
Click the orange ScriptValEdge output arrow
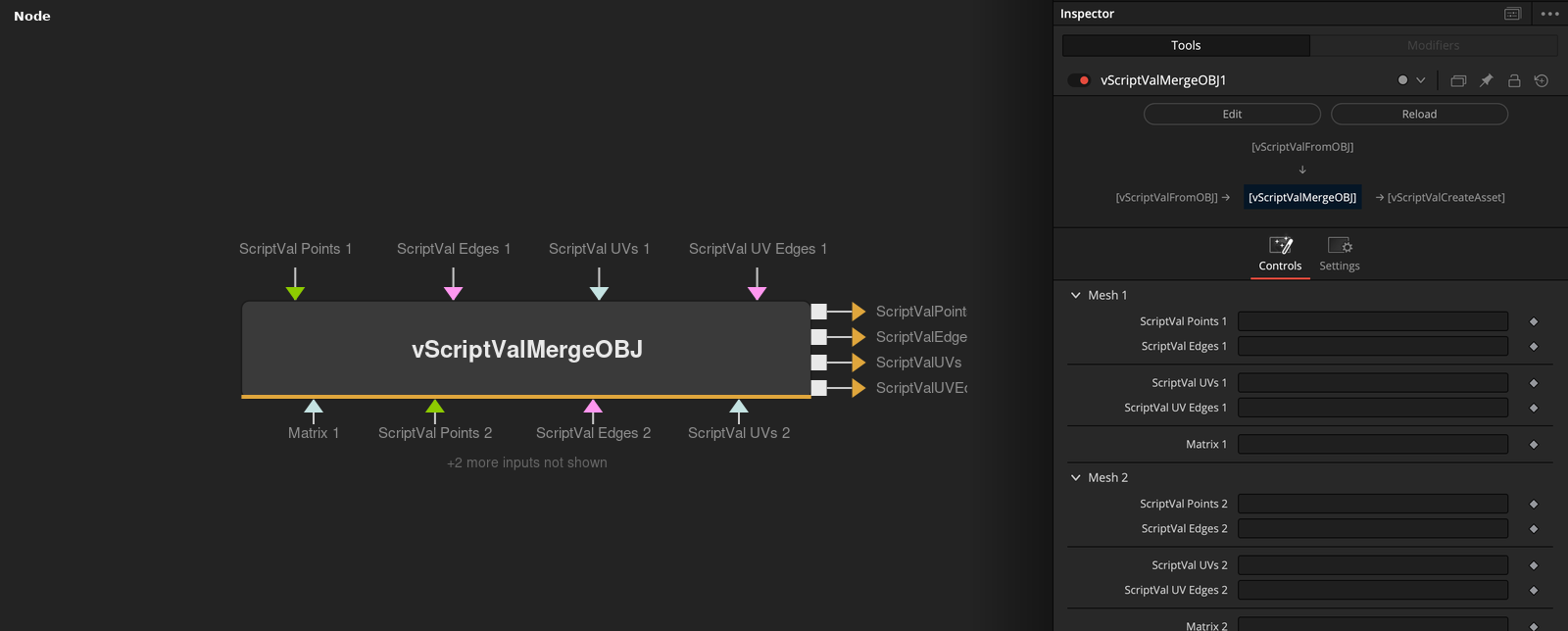click(858, 337)
